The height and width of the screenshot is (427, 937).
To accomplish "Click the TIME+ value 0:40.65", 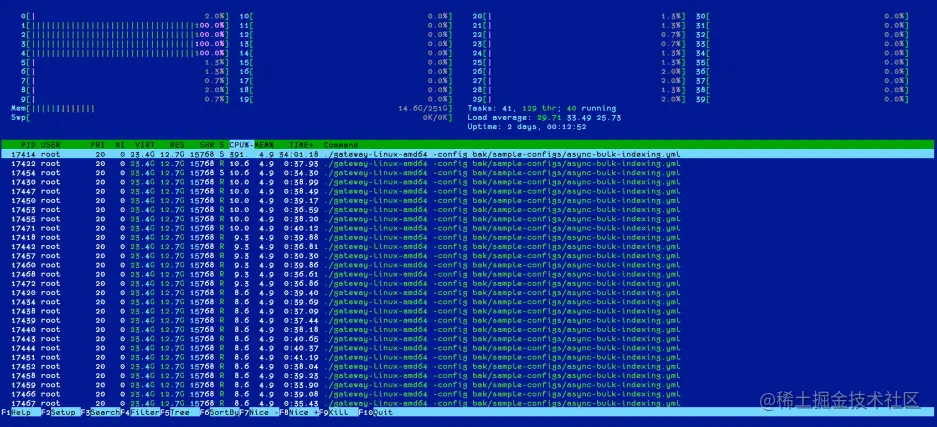I will tap(302, 339).
